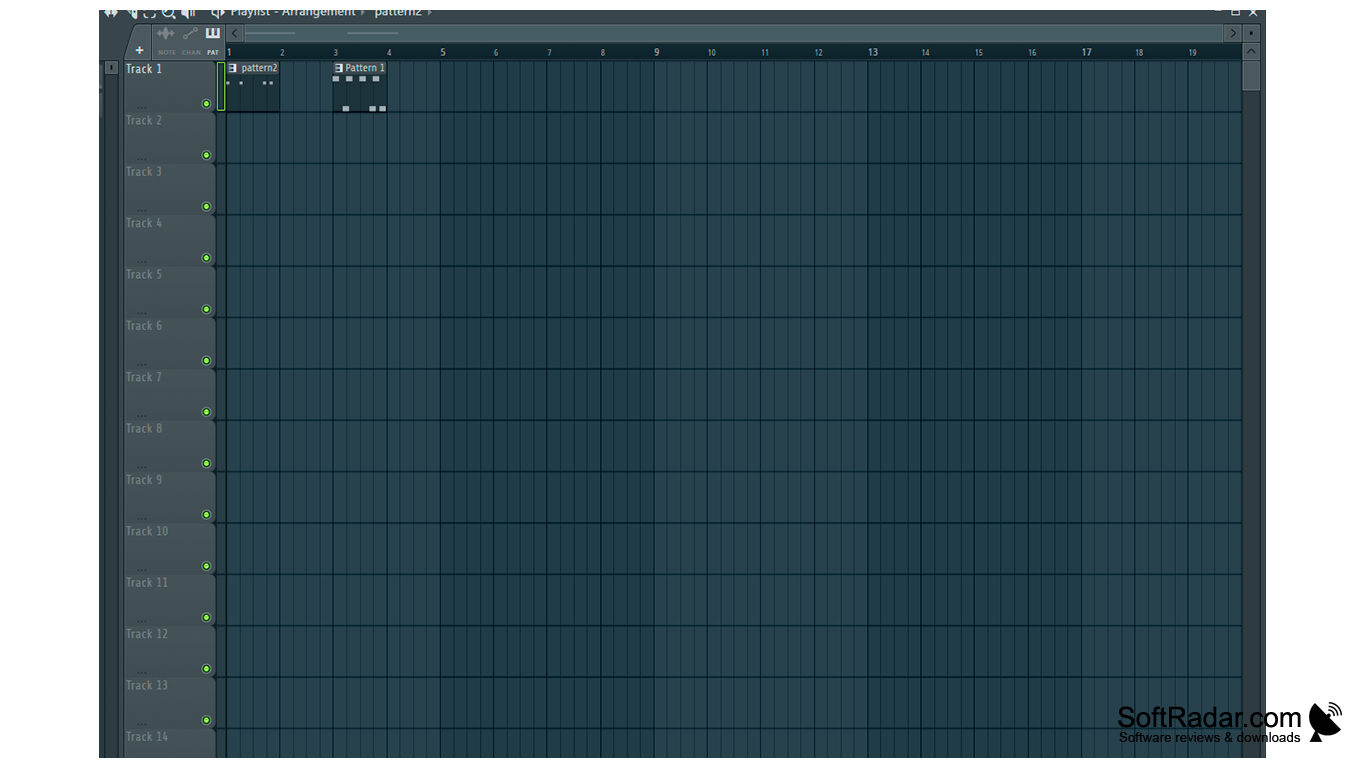Select the PAT piano-keys focus icon
Screen dimensions: 1365x768
tap(213, 34)
